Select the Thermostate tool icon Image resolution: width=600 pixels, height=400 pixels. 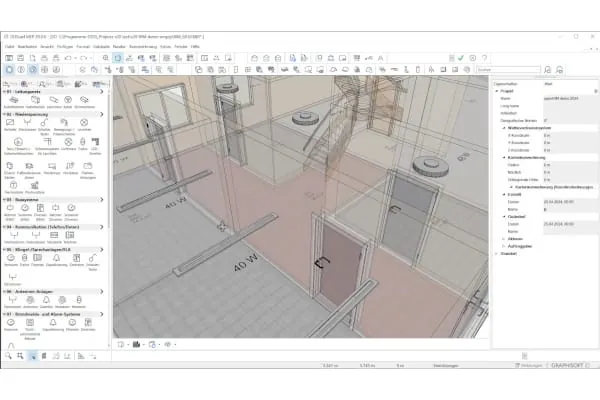(13, 186)
